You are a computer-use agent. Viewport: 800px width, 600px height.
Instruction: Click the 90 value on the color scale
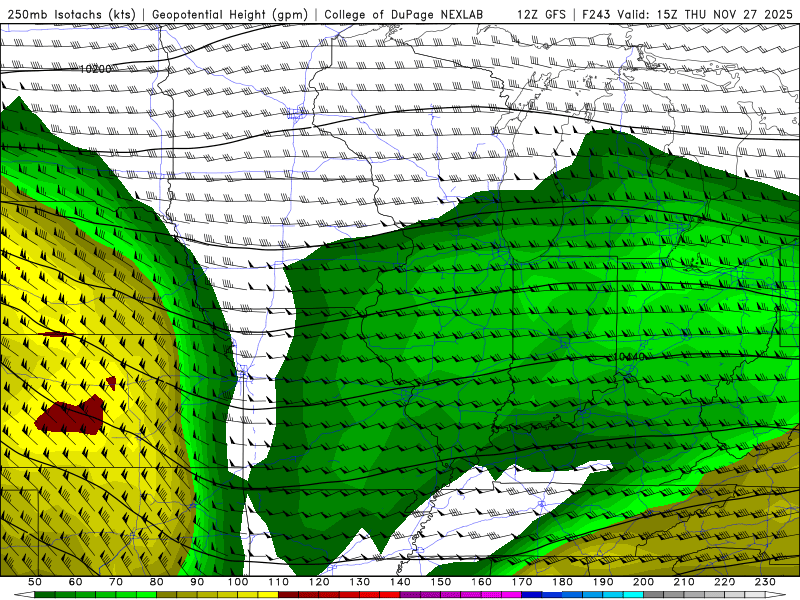(x=197, y=582)
